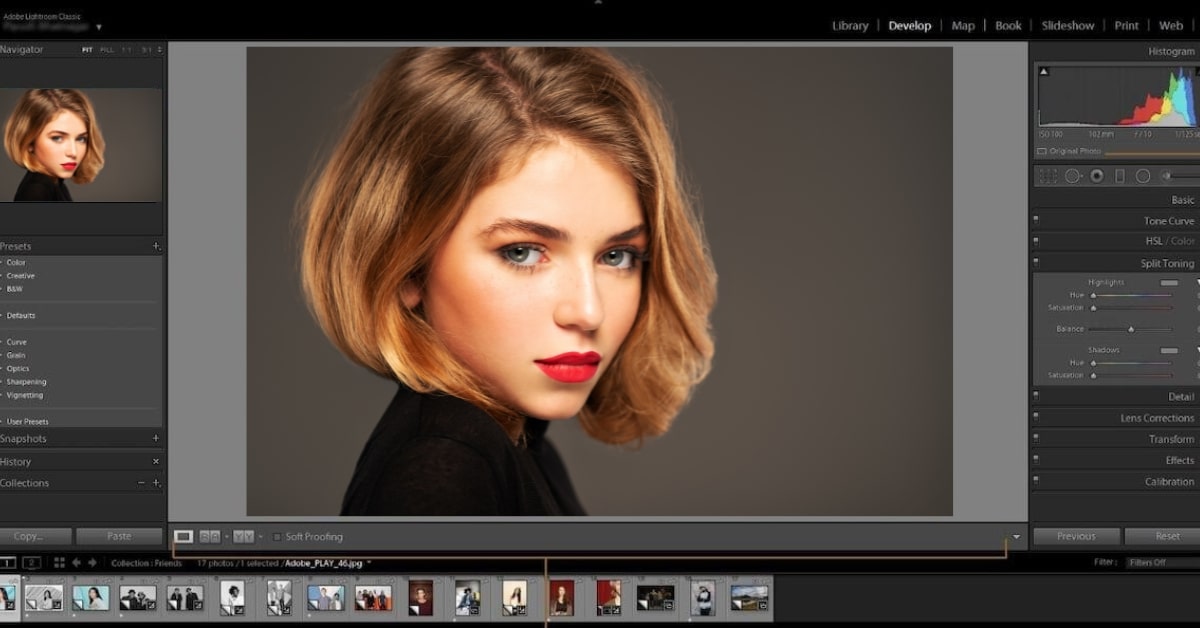Screen dimensions: 1200x628
Task: Set Navigator zoom to 1:1
Action: (x=126, y=49)
